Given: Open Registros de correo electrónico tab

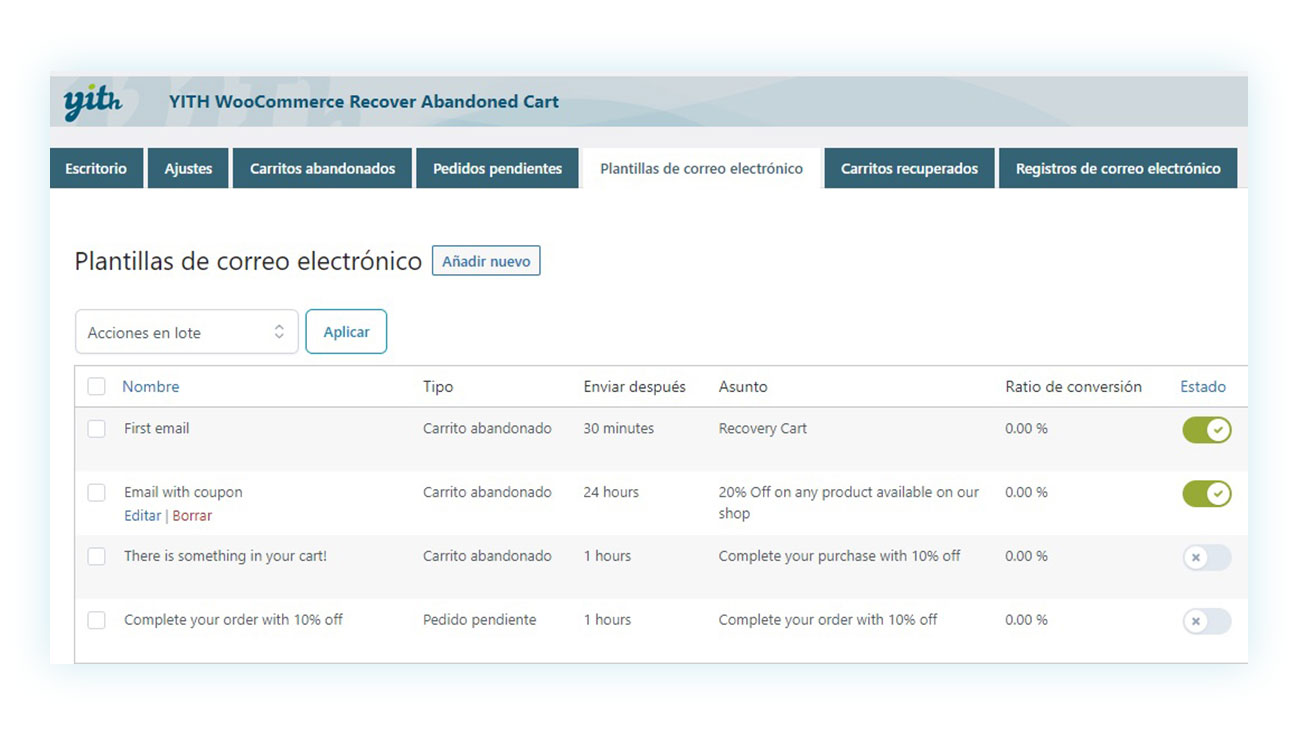Looking at the screenshot, I should pos(1118,168).
